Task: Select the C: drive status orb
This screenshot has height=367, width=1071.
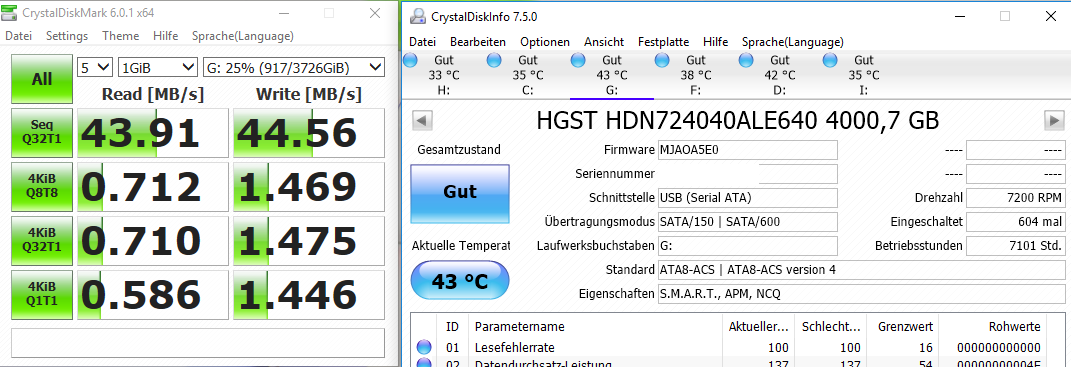Action: 495,61
